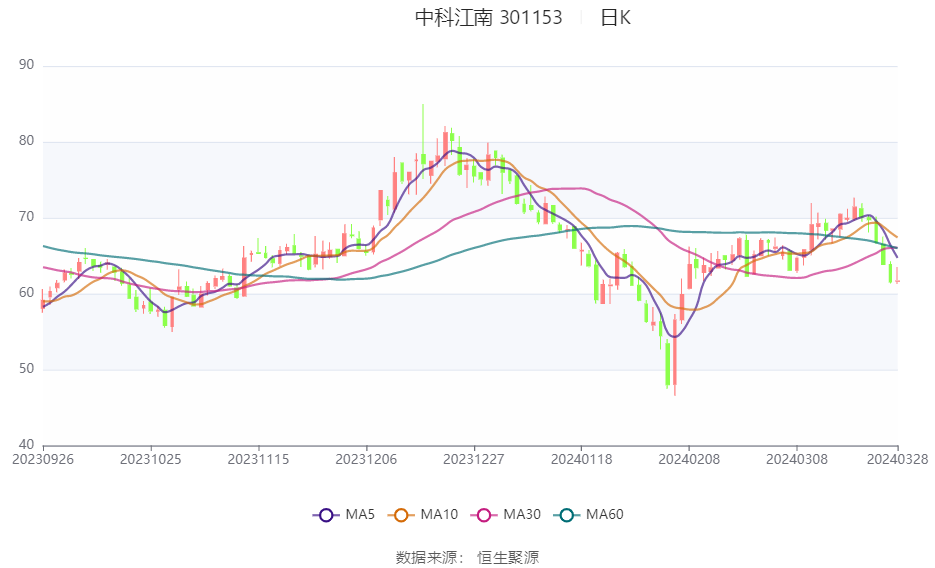Image resolution: width=935 pixels, height=568 pixels.
Task: Click the 20240328 end date label
Action: coord(897,459)
